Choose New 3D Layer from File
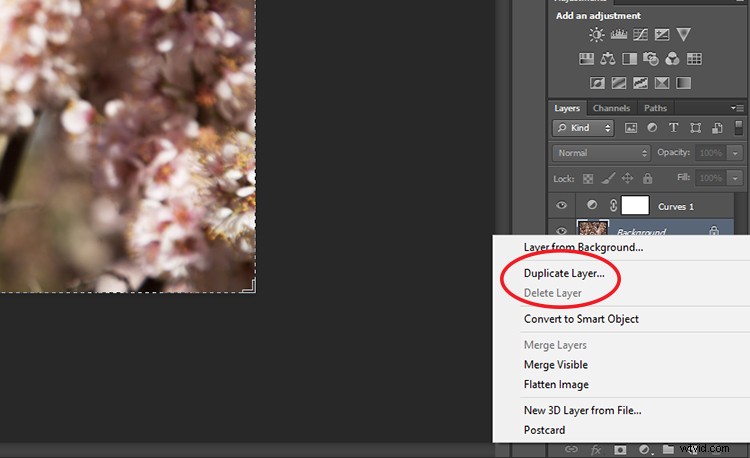750x458 pixels. (x=583, y=410)
